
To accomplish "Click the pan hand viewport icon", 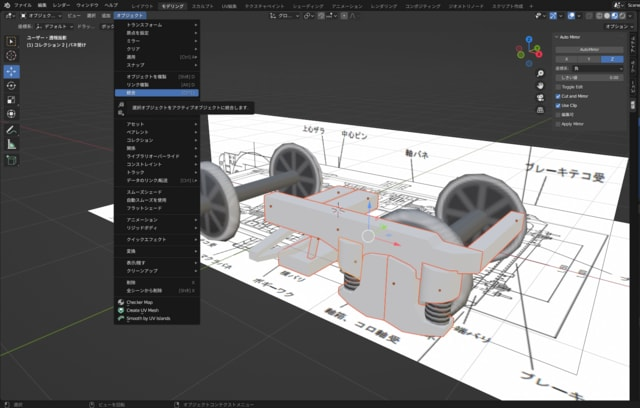I will point(540,86).
